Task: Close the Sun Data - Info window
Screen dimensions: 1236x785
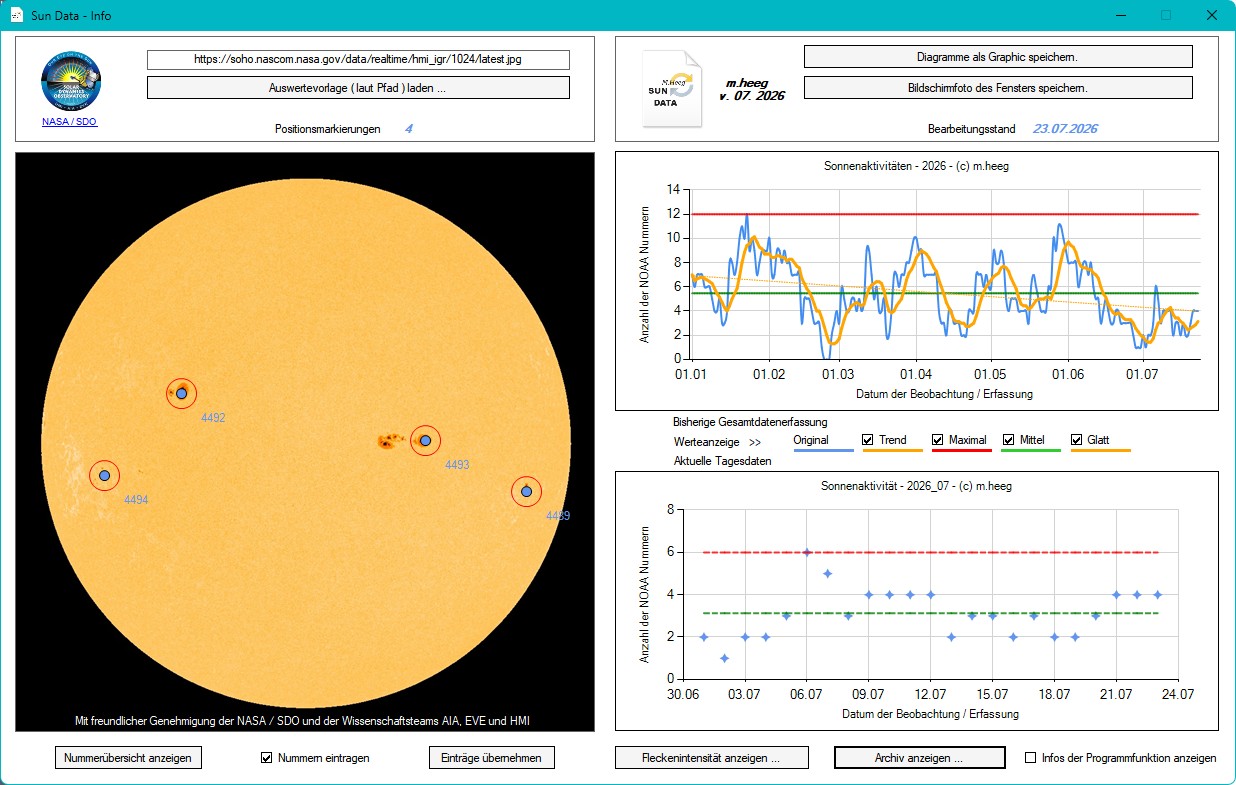Action: click(x=1211, y=16)
